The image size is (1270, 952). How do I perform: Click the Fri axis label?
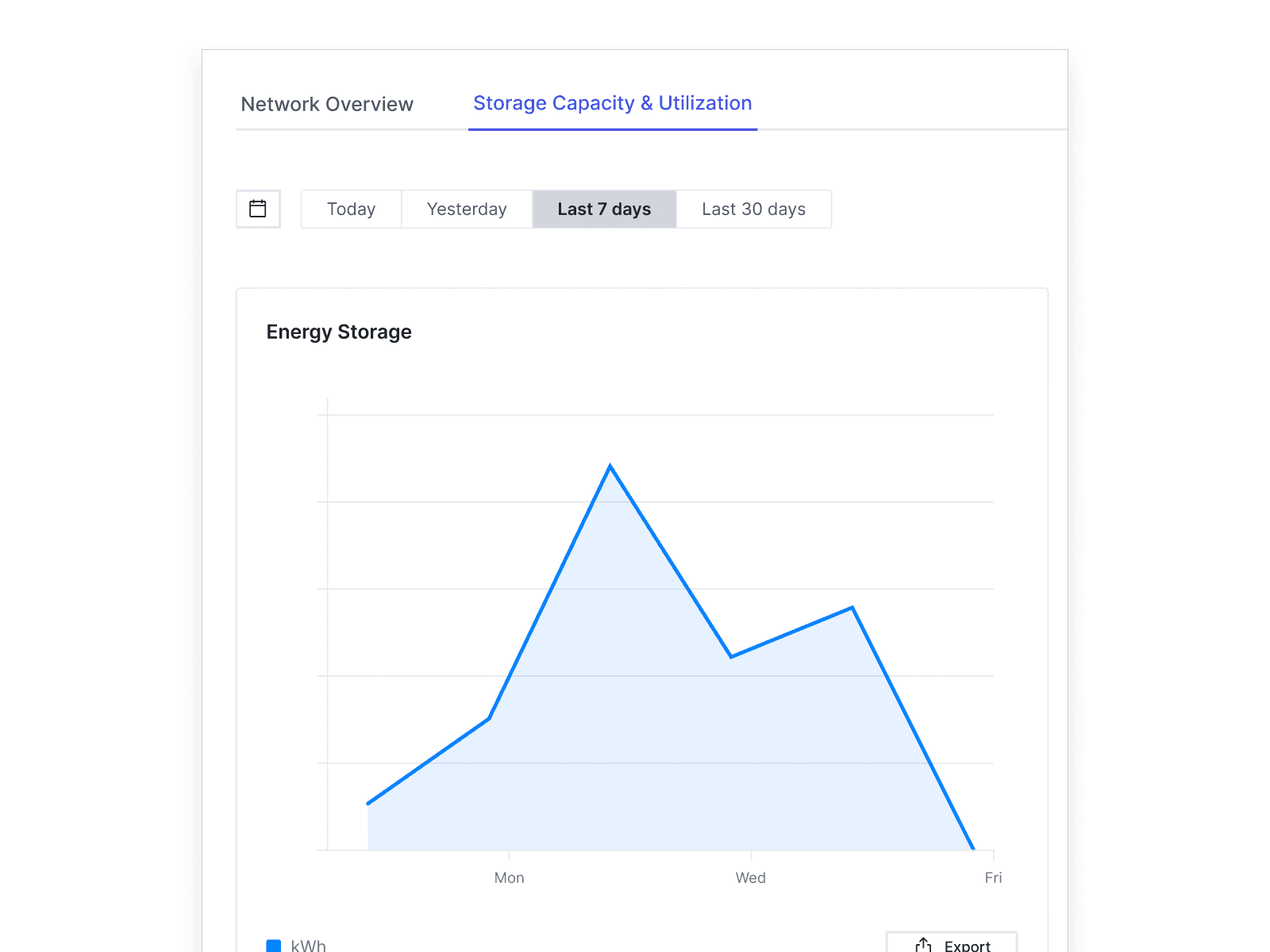coord(993,877)
